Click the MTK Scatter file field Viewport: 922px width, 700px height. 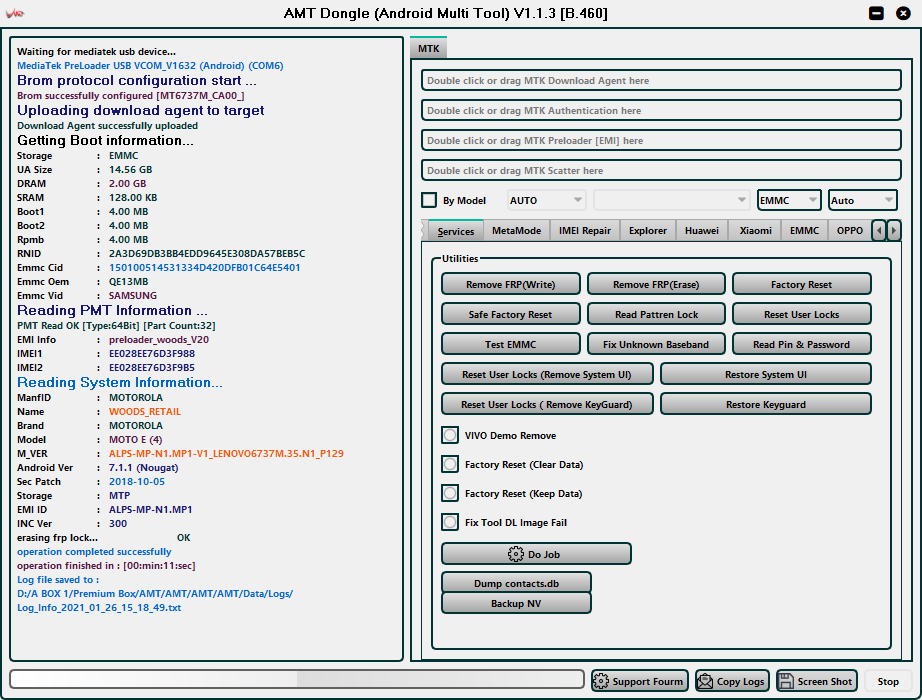coord(661,171)
